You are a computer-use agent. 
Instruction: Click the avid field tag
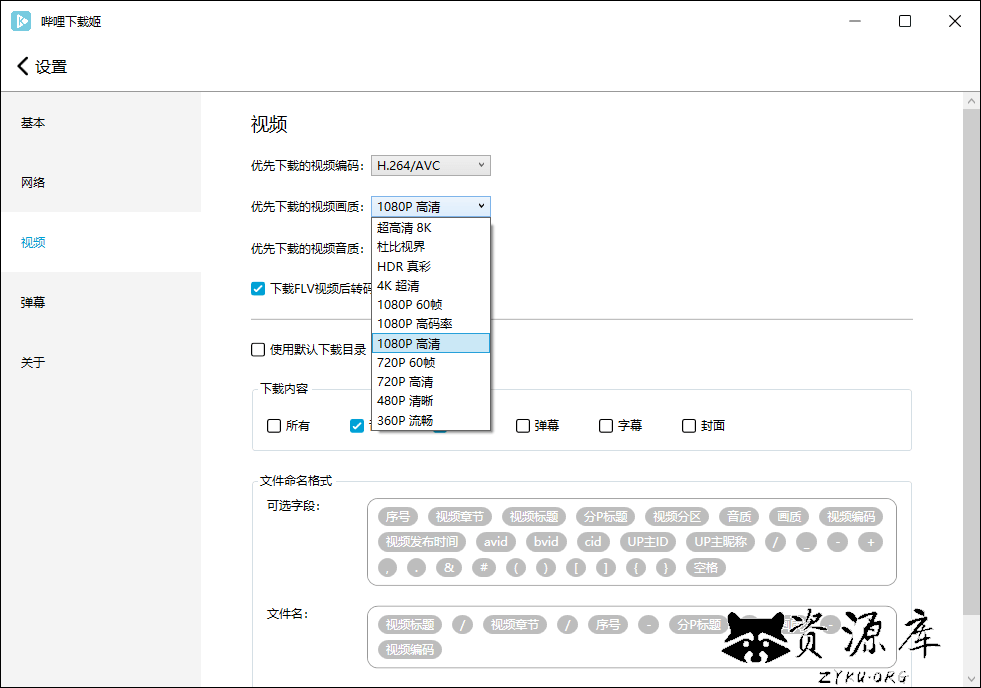pyautogui.click(x=496, y=542)
